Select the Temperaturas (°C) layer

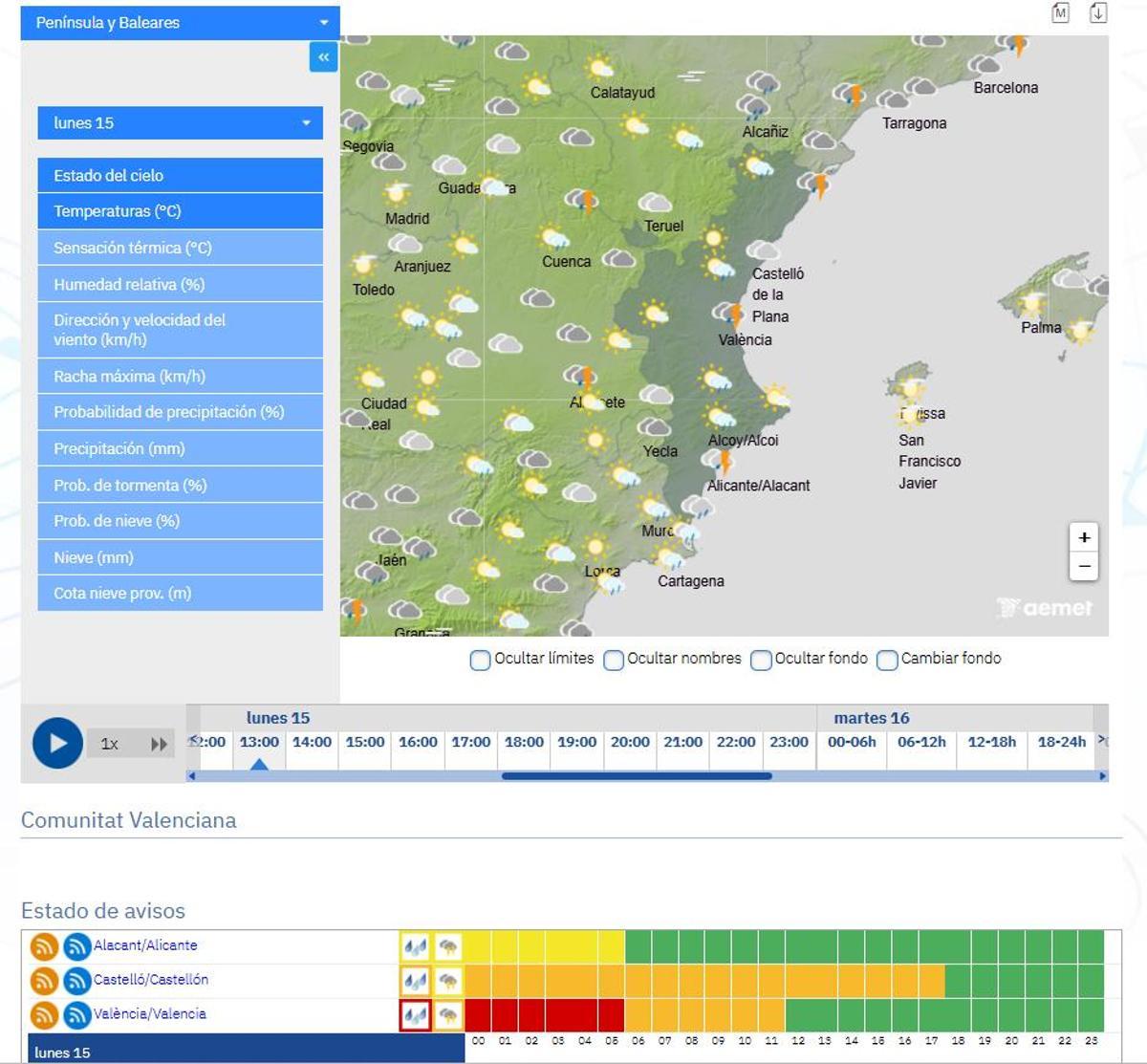pos(180,211)
